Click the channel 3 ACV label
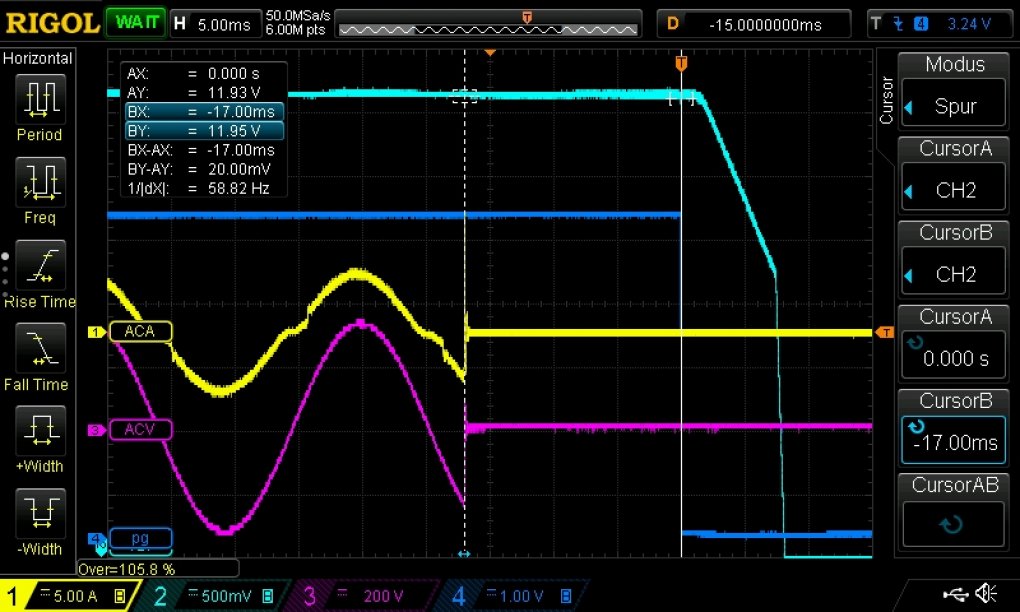The width and height of the screenshot is (1020, 612). (140, 429)
